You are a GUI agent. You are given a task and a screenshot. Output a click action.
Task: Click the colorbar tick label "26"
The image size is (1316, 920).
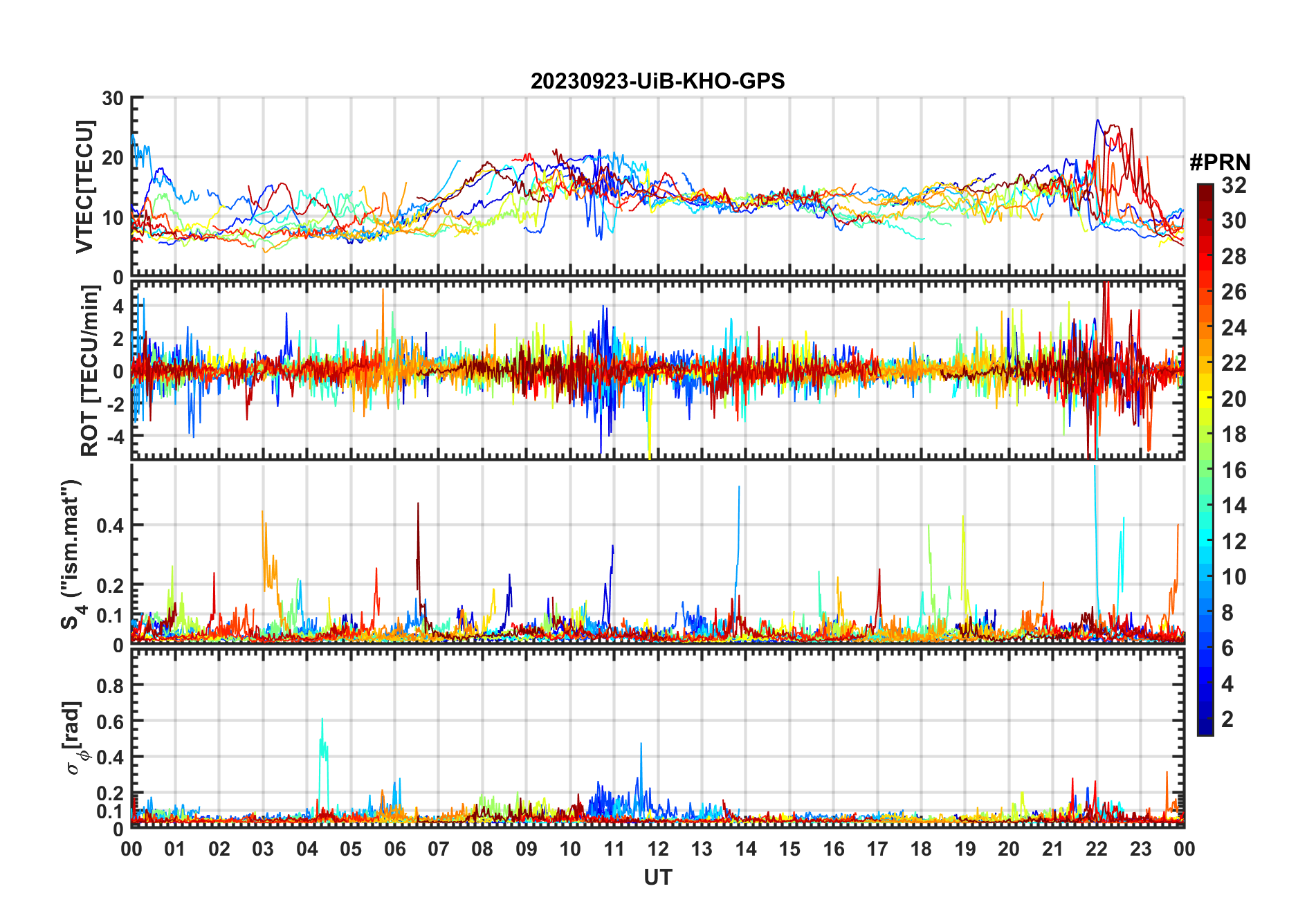click(x=1234, y=292)
